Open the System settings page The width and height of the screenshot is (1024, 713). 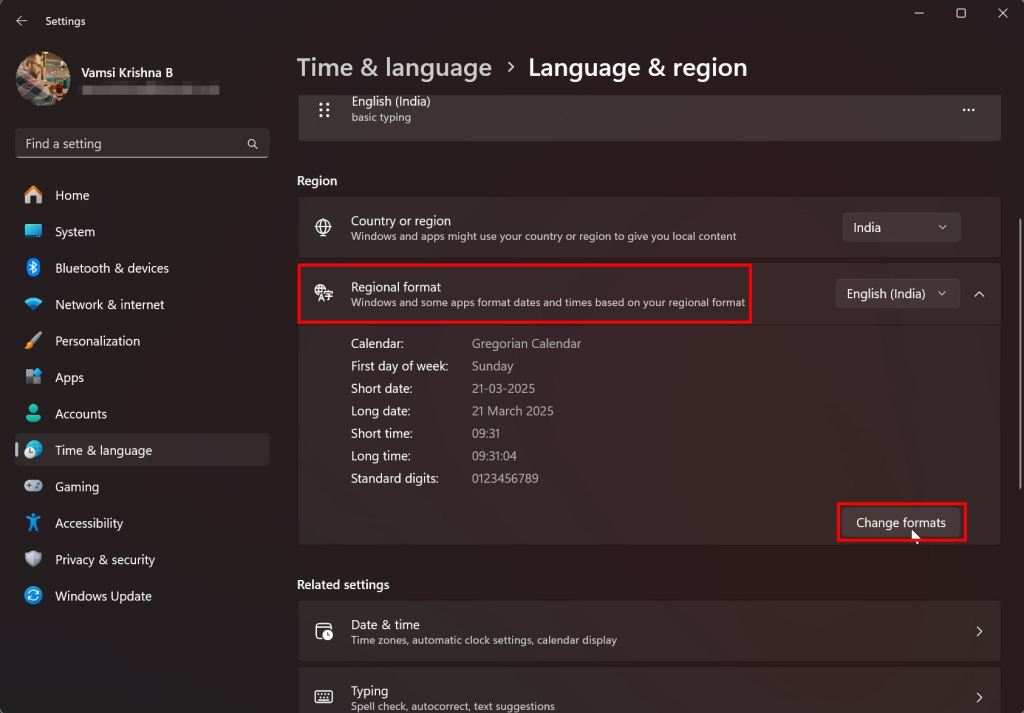[142, 232]
